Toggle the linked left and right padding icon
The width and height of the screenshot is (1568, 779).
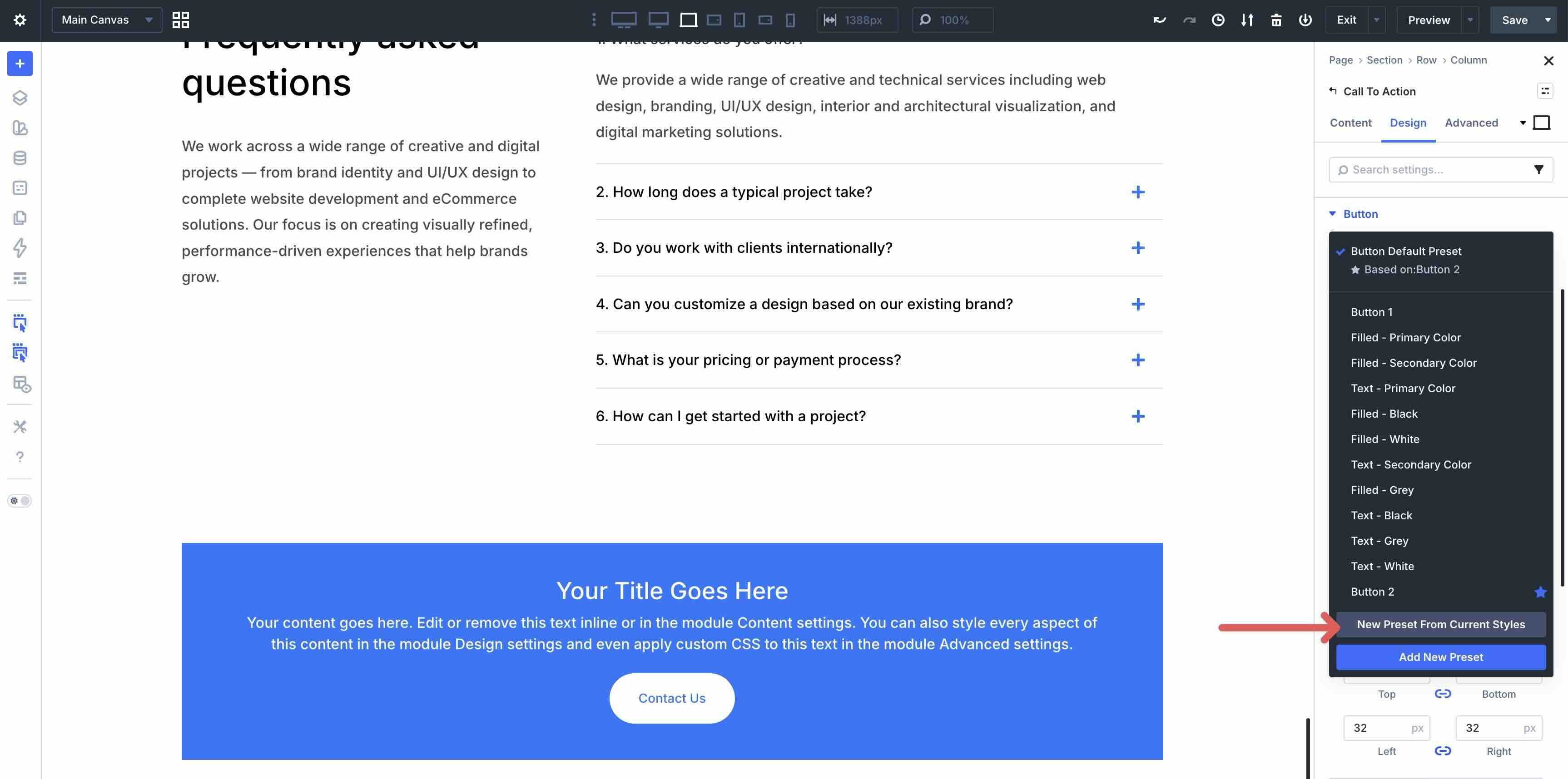(1443, 751)
